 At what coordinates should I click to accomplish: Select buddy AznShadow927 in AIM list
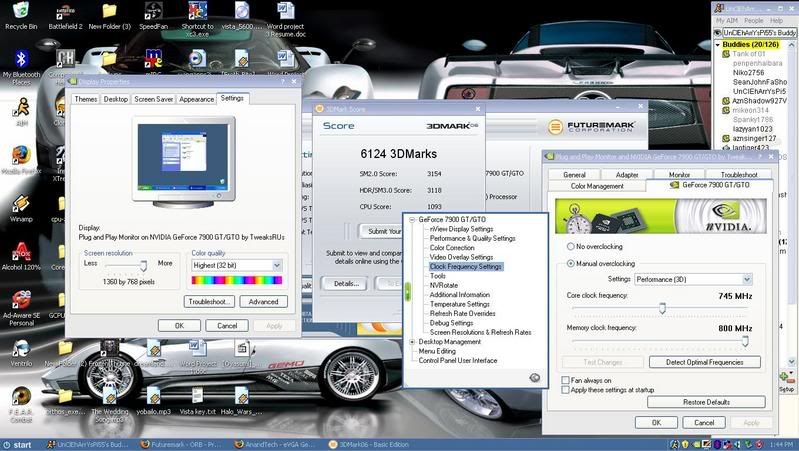coord(759,101)
